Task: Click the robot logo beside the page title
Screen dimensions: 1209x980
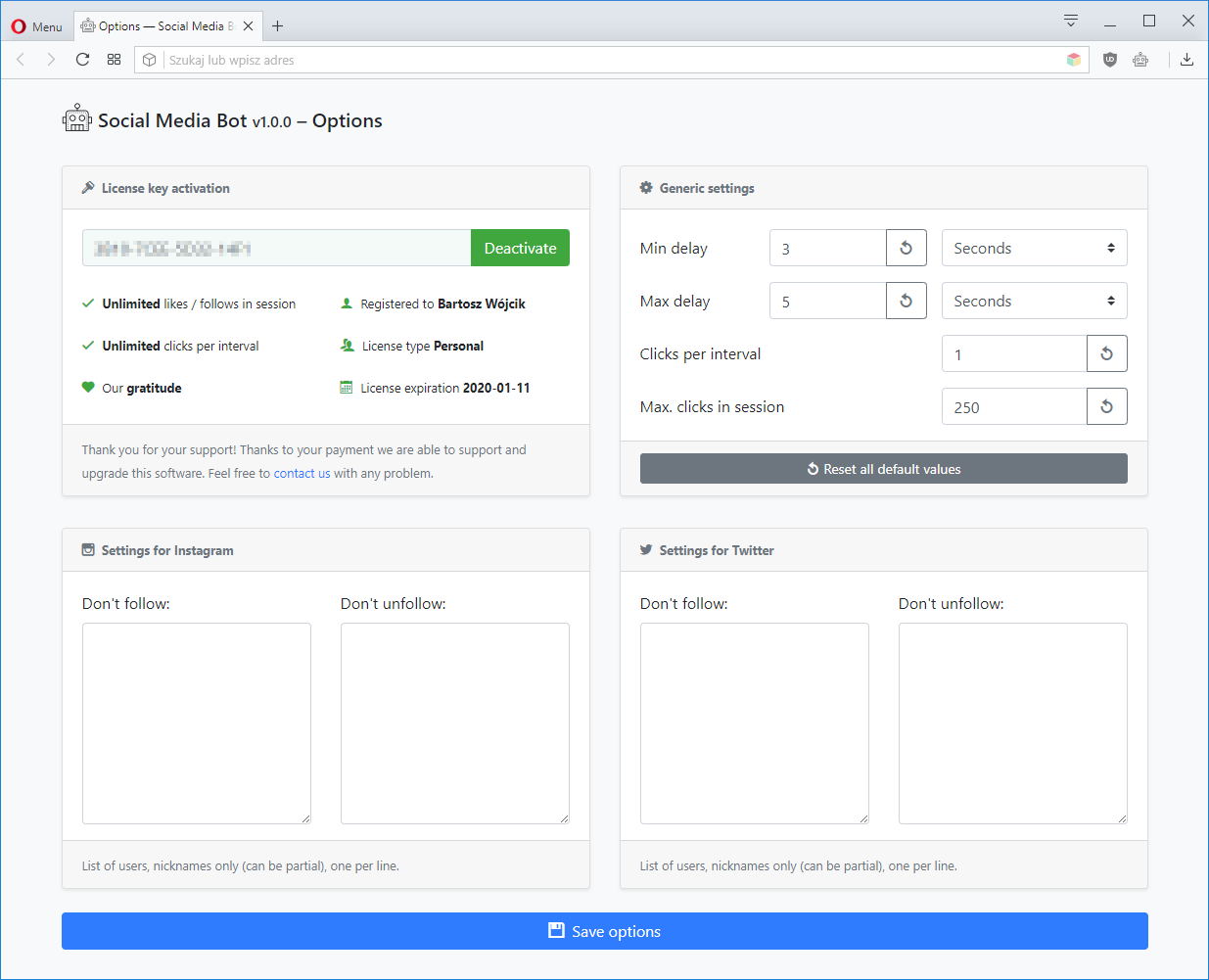Action: pos(76,118)
